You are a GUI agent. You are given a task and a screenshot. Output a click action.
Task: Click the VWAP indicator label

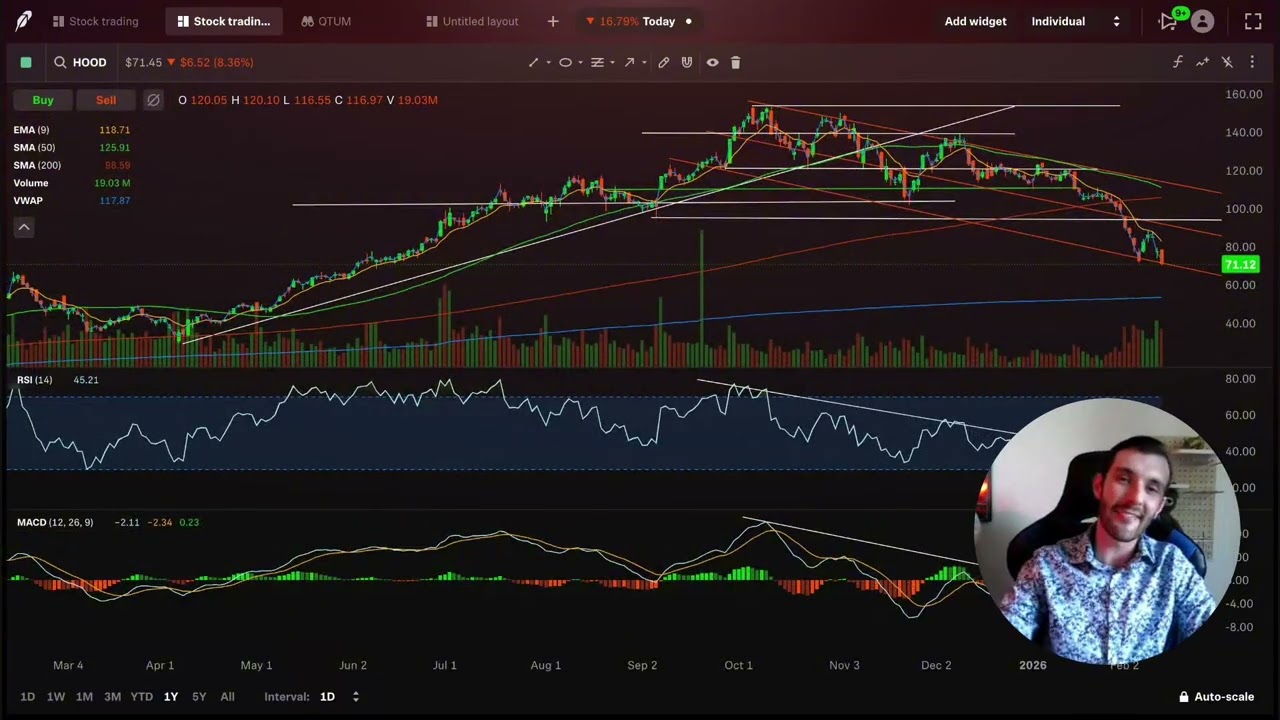coord(28,201)
